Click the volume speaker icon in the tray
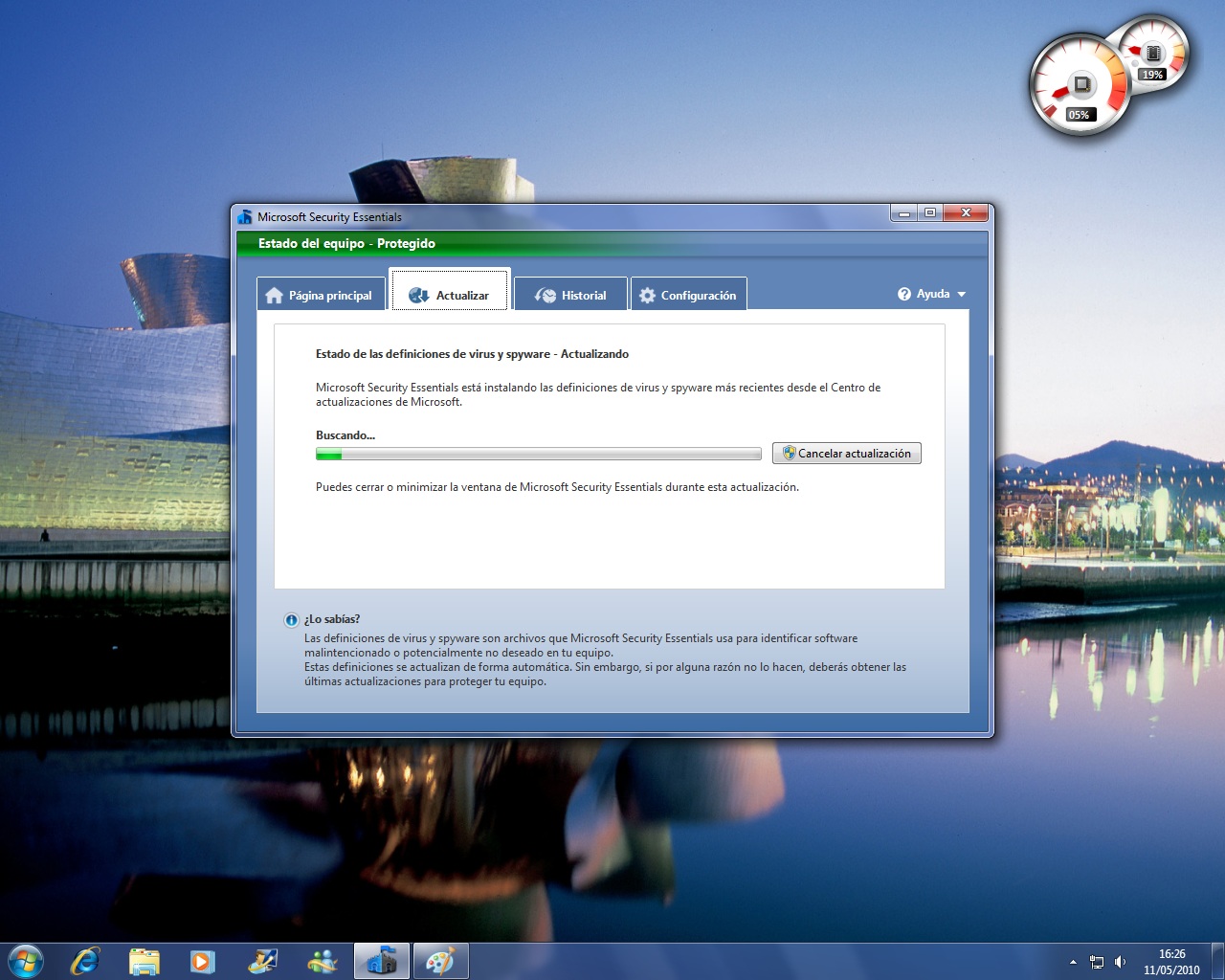This screenshot has height=980, width=1225. 1121,962
